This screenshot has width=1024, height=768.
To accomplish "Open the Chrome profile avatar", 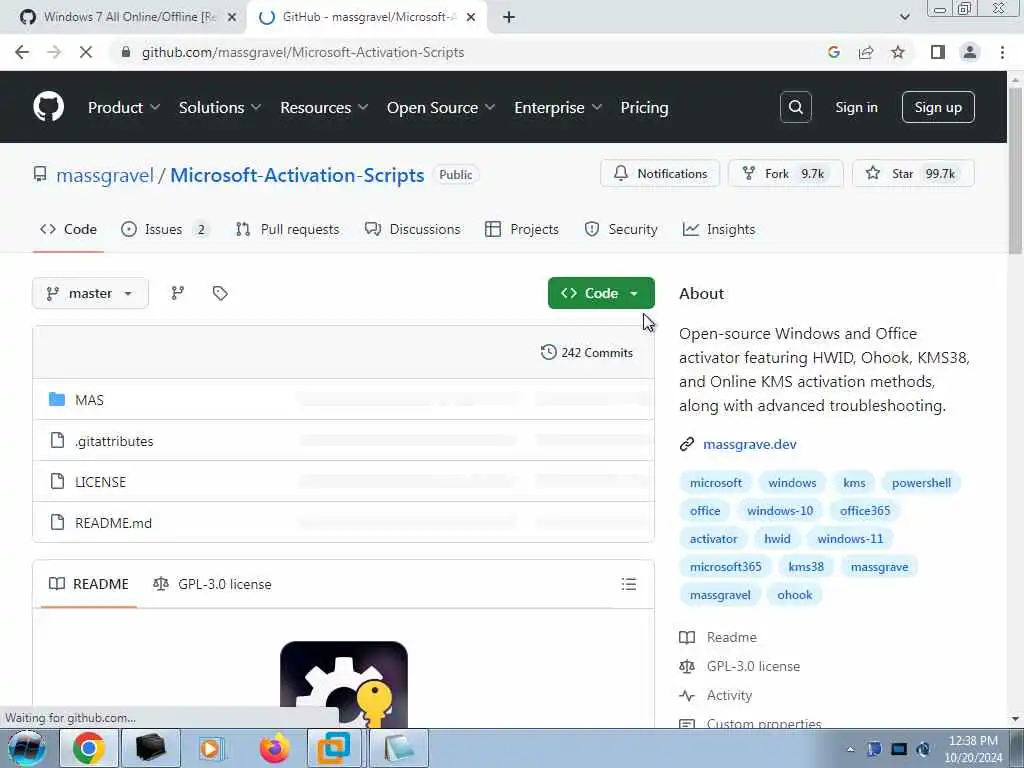I will [970, 52].
